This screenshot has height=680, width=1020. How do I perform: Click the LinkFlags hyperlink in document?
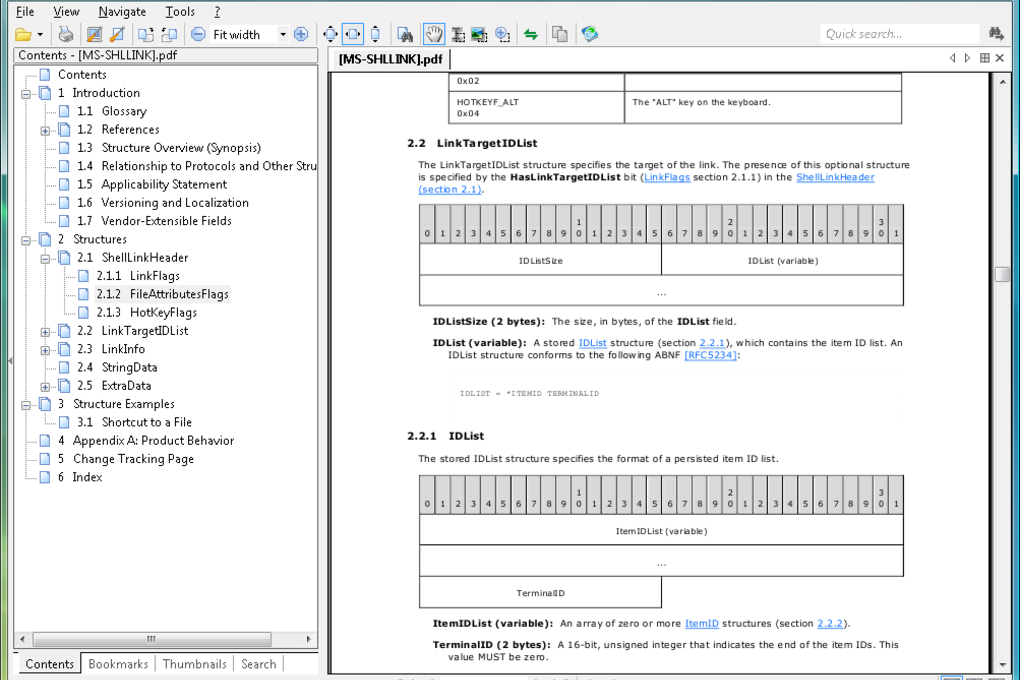click(667, 177)
